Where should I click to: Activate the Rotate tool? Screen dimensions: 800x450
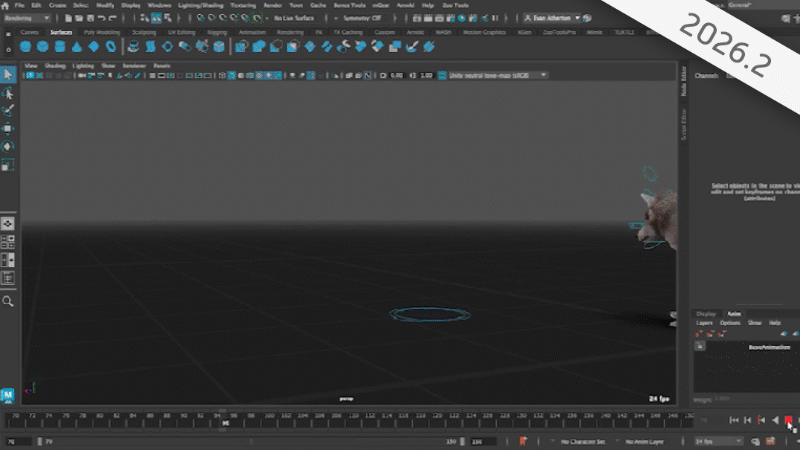(x=8, y=146)
